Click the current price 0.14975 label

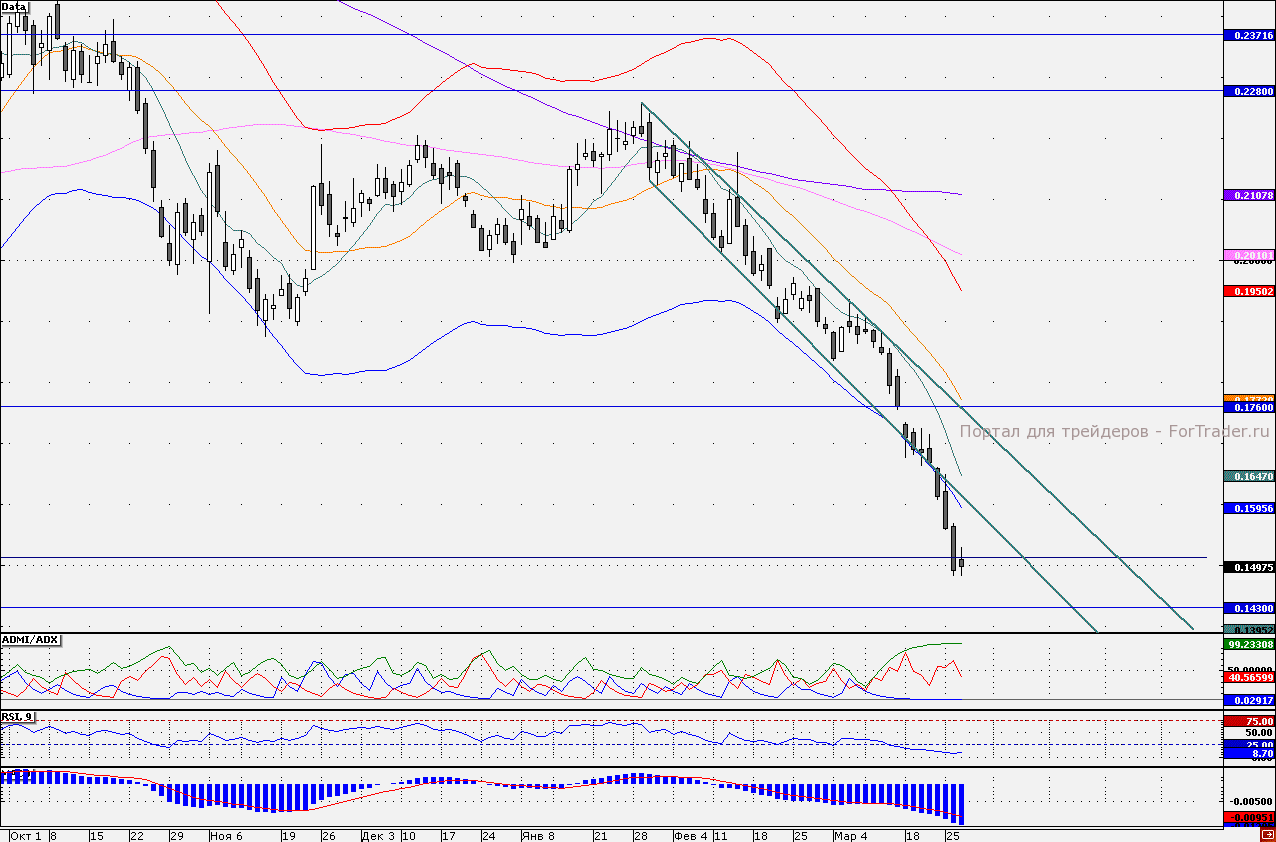point(1249,567)
